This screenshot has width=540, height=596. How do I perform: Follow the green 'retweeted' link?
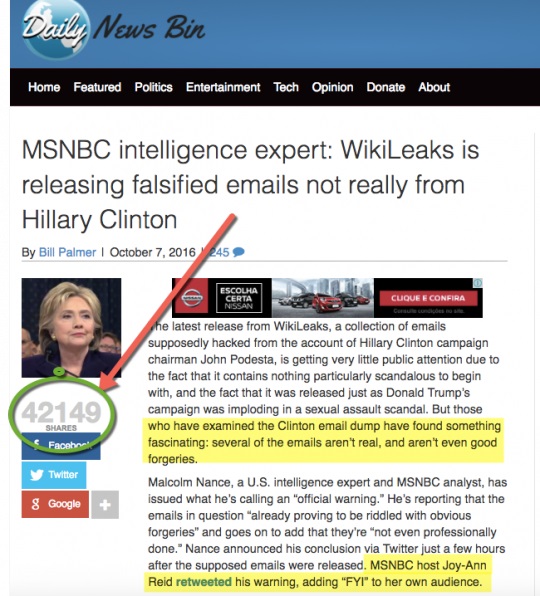tap(204, 582)
